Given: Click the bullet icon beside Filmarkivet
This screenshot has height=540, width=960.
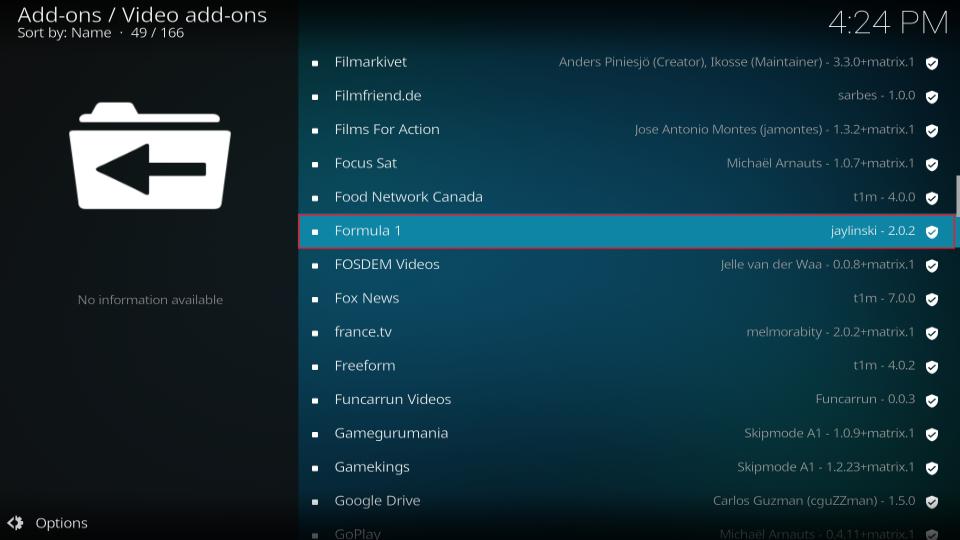Looking at the screenshot, I should 315,63.
